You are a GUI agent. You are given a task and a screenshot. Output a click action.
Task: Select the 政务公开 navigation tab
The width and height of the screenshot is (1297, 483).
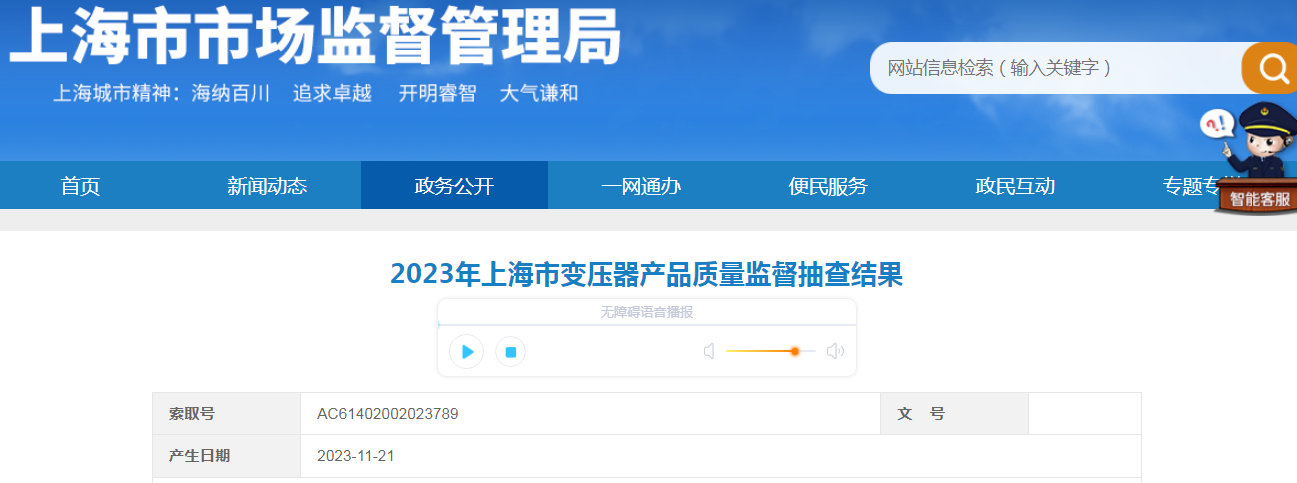454,186
